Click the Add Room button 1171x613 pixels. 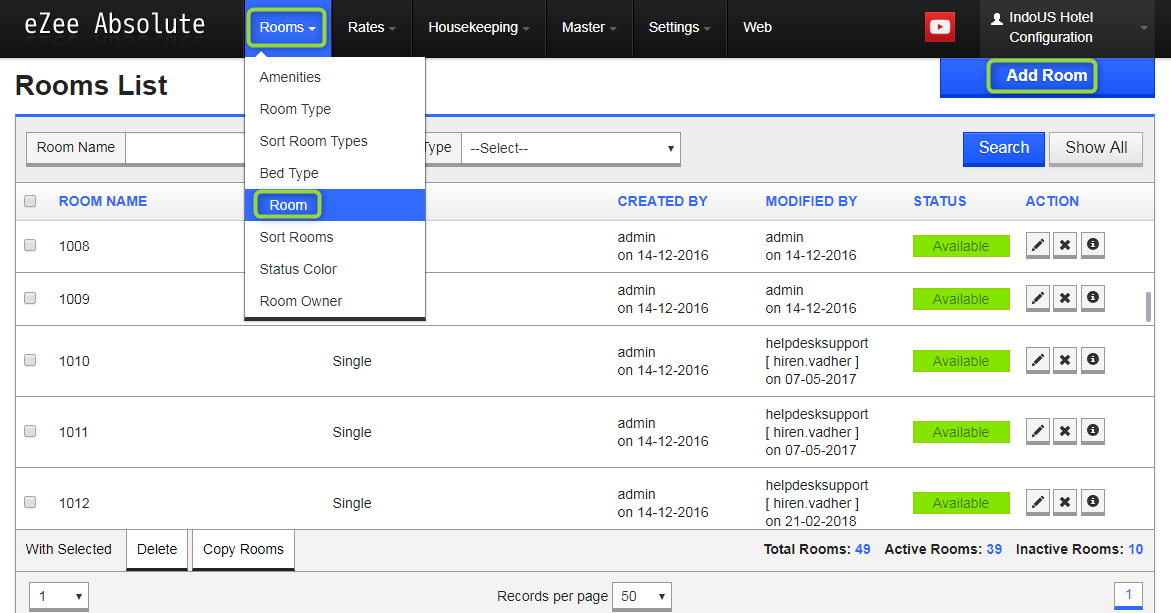coord(1047,76)
